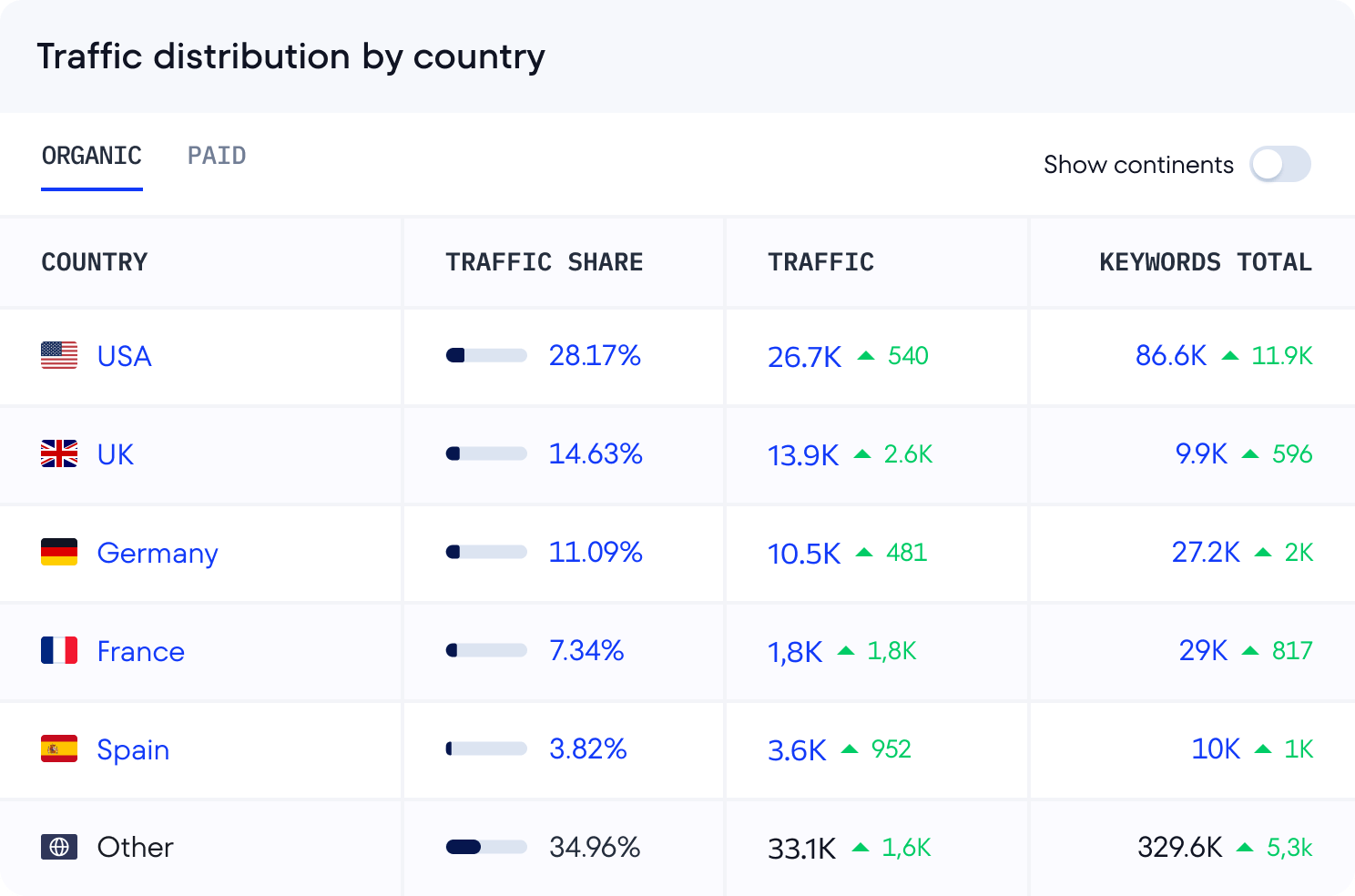Click the Spain flag icon
Image resolution: width=1355 pixels, height=896 pixels.
pyautogui.click(x=59, y=748)
